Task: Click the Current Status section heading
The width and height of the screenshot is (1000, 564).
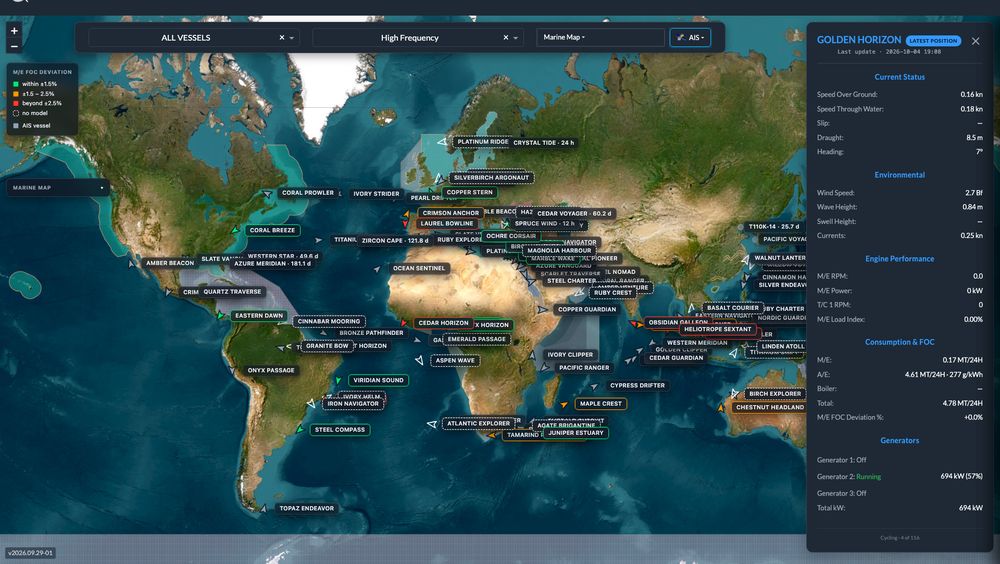Action: pos(899,77)
